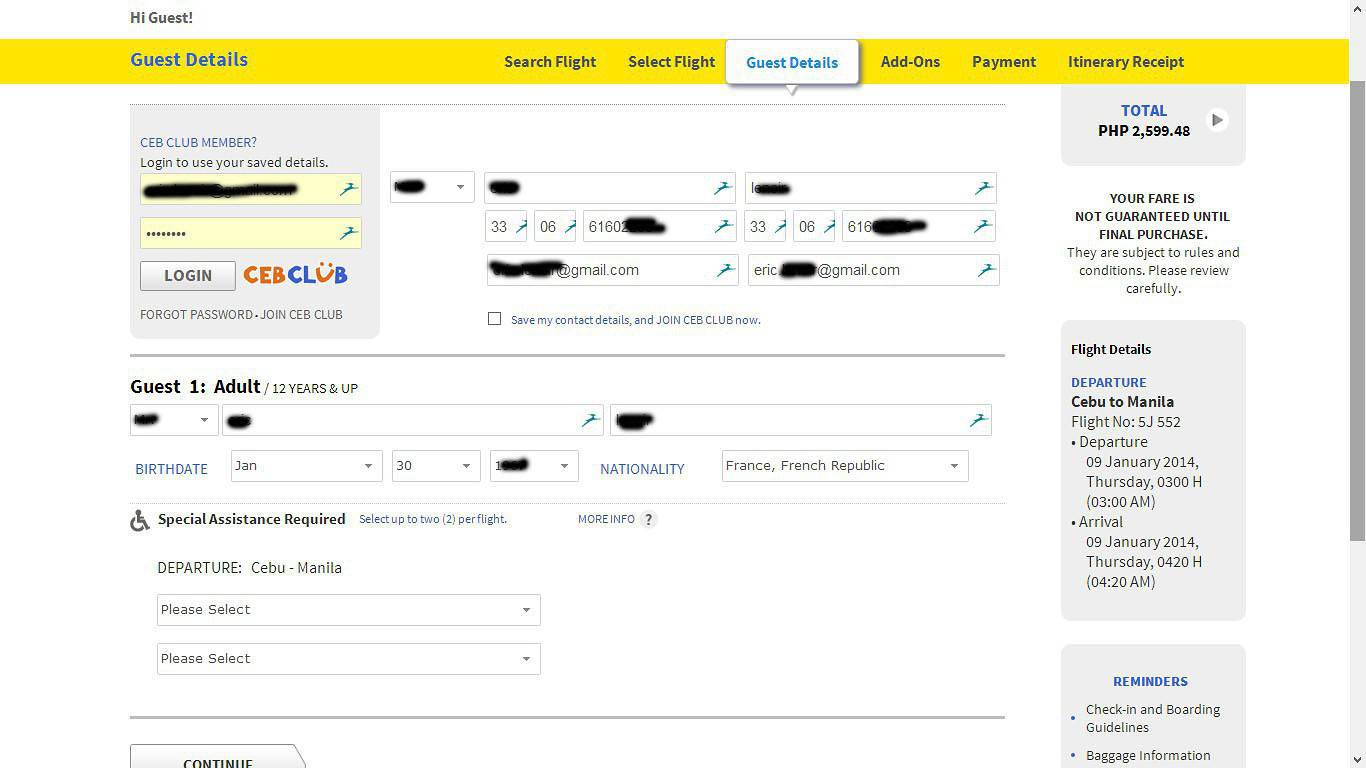Screen dimensions: 1366x768
Task: Select the Guest Details step tab
Action: (x=792, y=62)
